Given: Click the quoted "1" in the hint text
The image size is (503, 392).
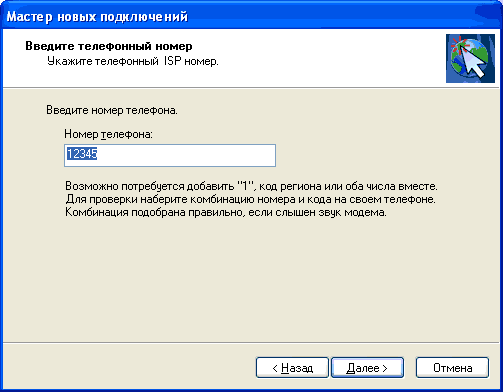Looking at the screenshot, I should click(x=245, y=186).
